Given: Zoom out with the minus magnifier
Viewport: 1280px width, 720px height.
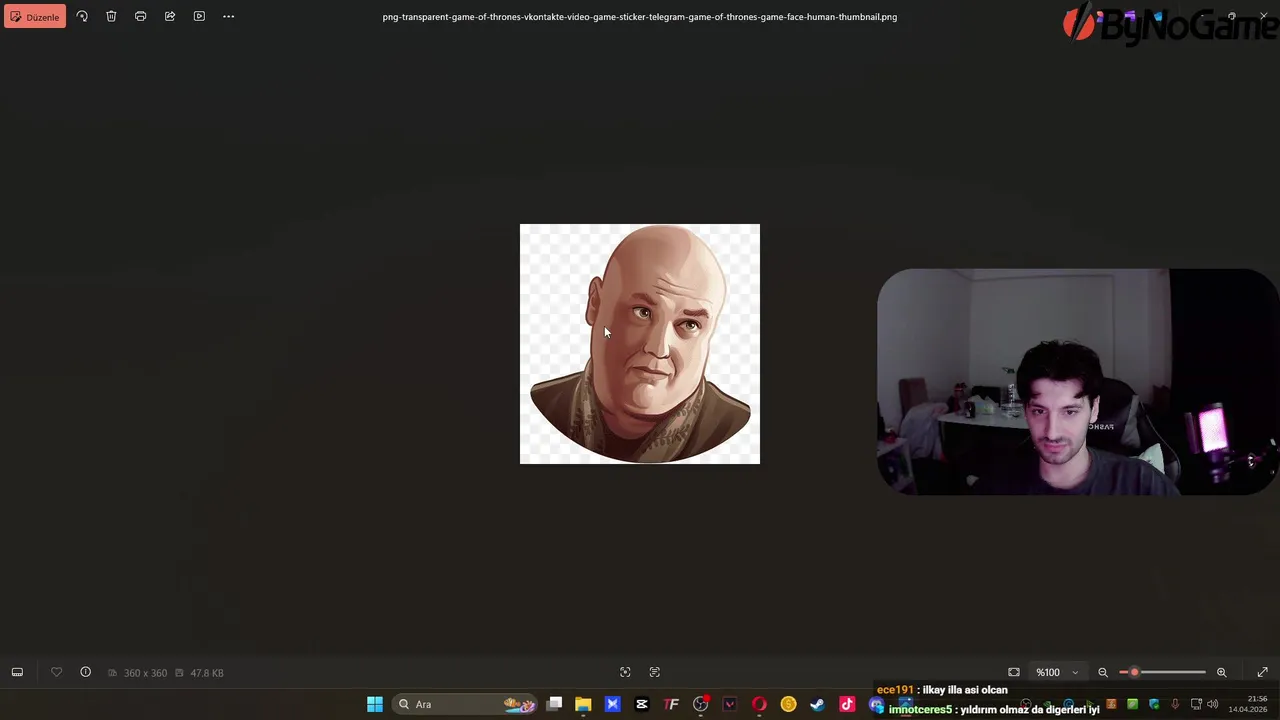Looking at the screenshot, I should pos(1103,673).
